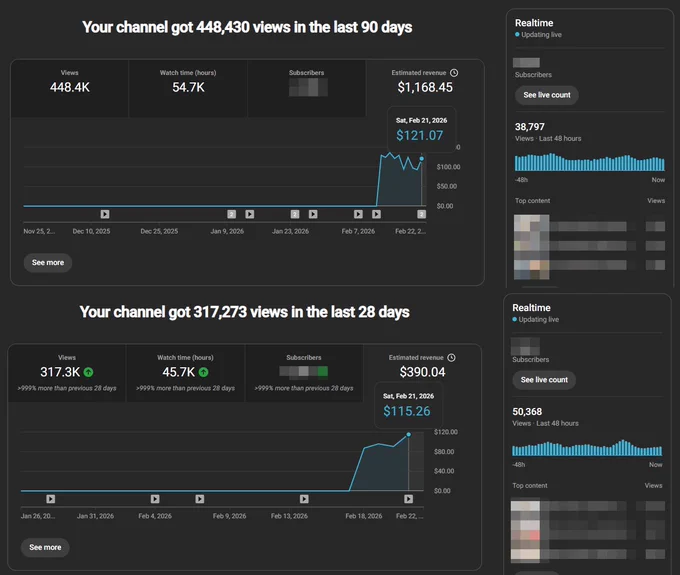Click the 38,797 views count

point(530,127)
